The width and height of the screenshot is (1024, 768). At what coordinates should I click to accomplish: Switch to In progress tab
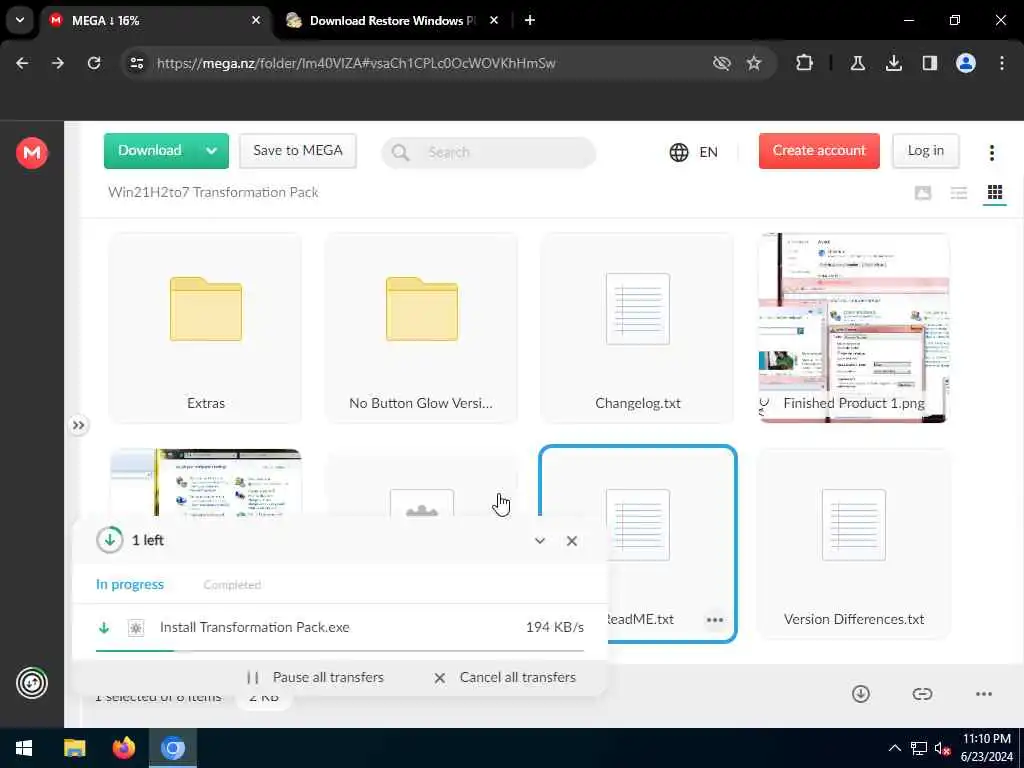pos(130,584)
